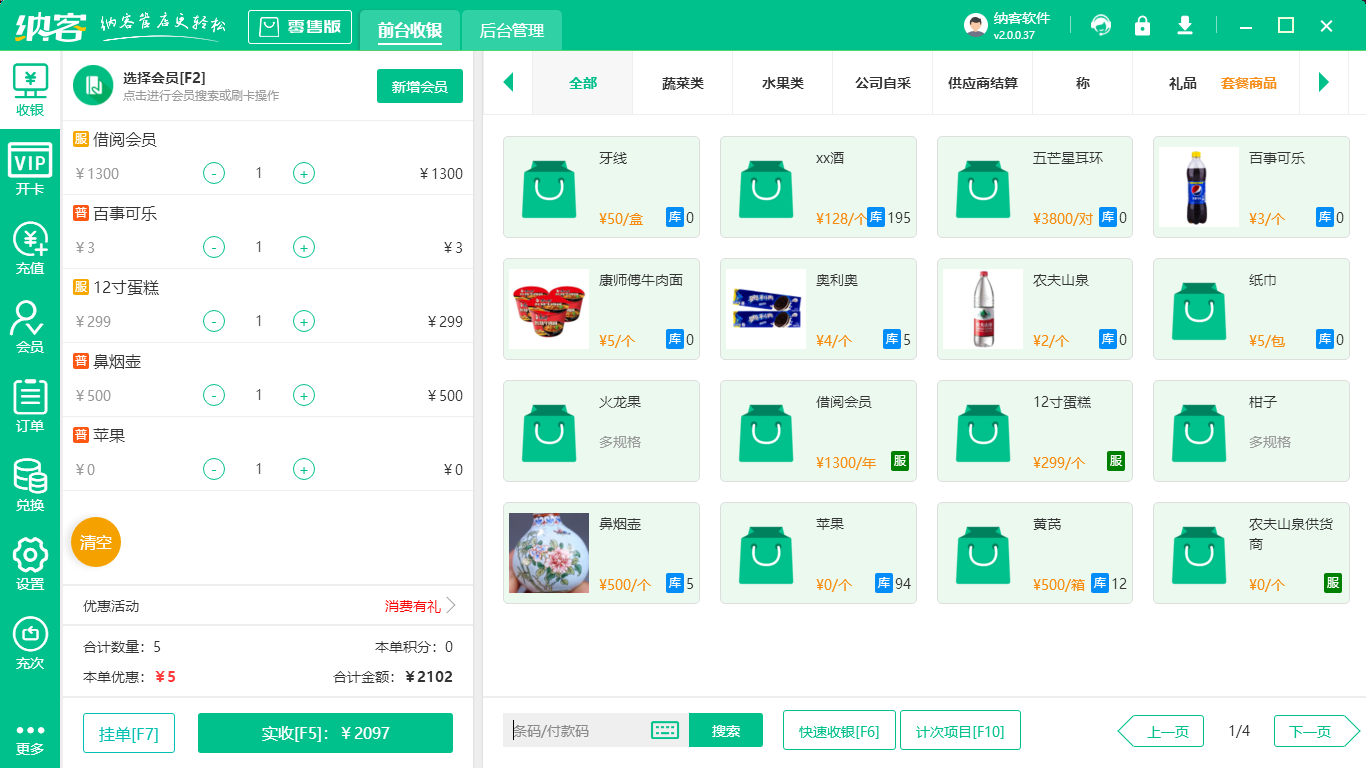Click the barcode/payment code input field

click(x=578, y=731)
